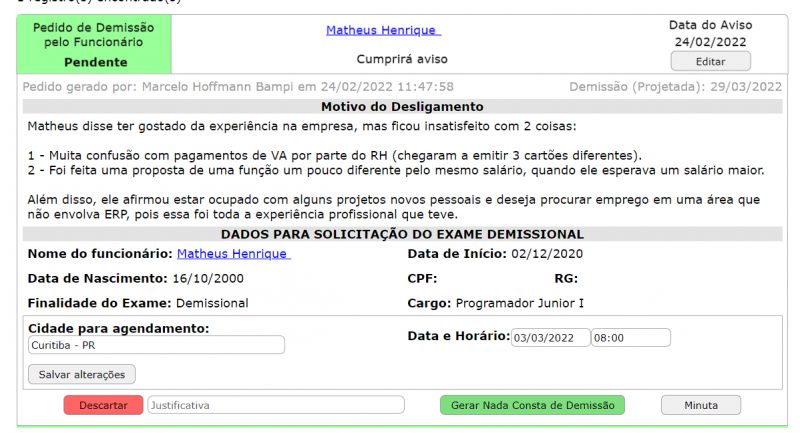Viewport: 800px width, 433px height.
Task: Click the Cumprirá aviso text
Action: [402, 59]
